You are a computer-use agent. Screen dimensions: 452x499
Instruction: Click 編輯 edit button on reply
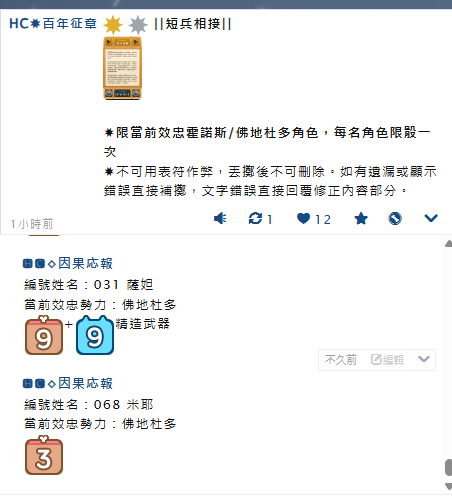click(387, 360)
